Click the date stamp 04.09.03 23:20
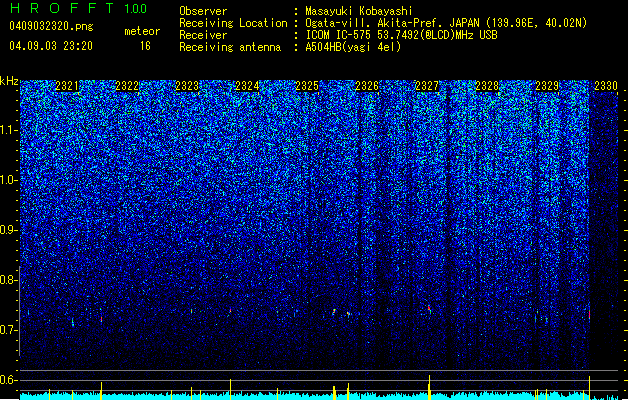This screenshot has width=629, height=400. coord(51,46)
